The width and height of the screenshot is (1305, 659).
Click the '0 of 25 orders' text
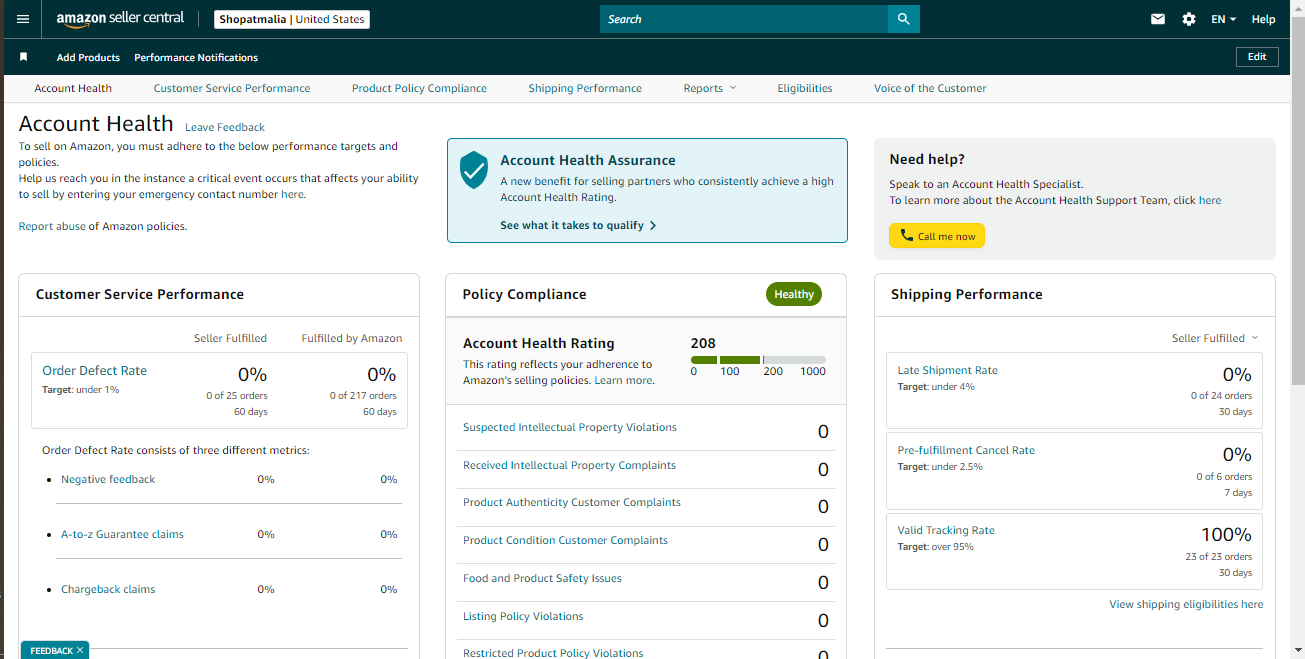pyautogui.click(x=237, y=396)
